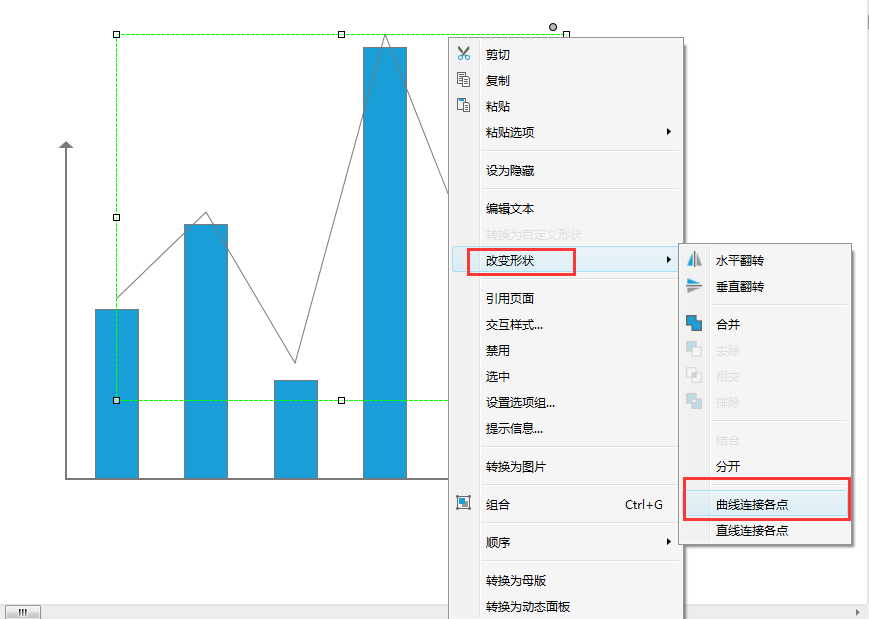This screenshot has width=869, height=619.
Task: Open 提示信息... entry
Action: tap(566, 428)
